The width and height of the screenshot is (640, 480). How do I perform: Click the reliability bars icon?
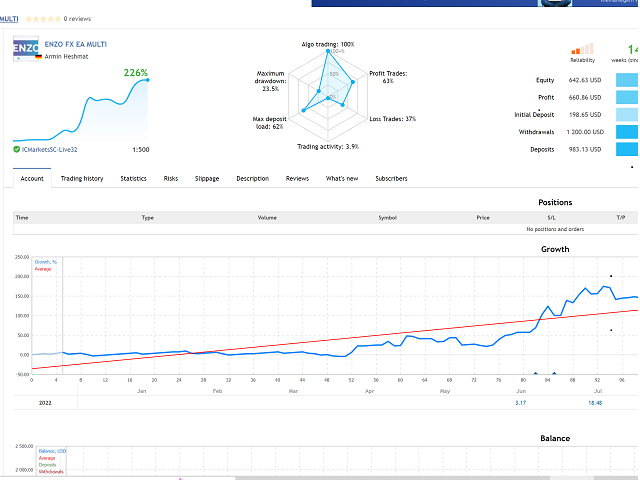[582, 49]
